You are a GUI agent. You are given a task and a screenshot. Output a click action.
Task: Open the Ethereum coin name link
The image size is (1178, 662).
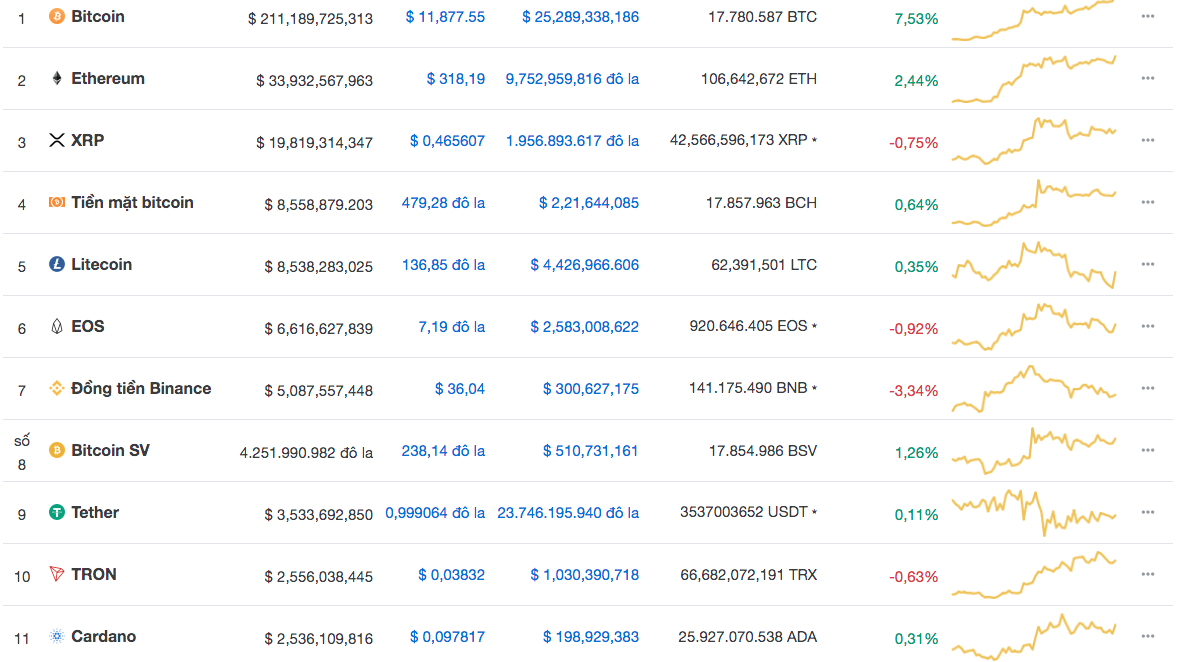pyautogui.click(x=108, y=79)
